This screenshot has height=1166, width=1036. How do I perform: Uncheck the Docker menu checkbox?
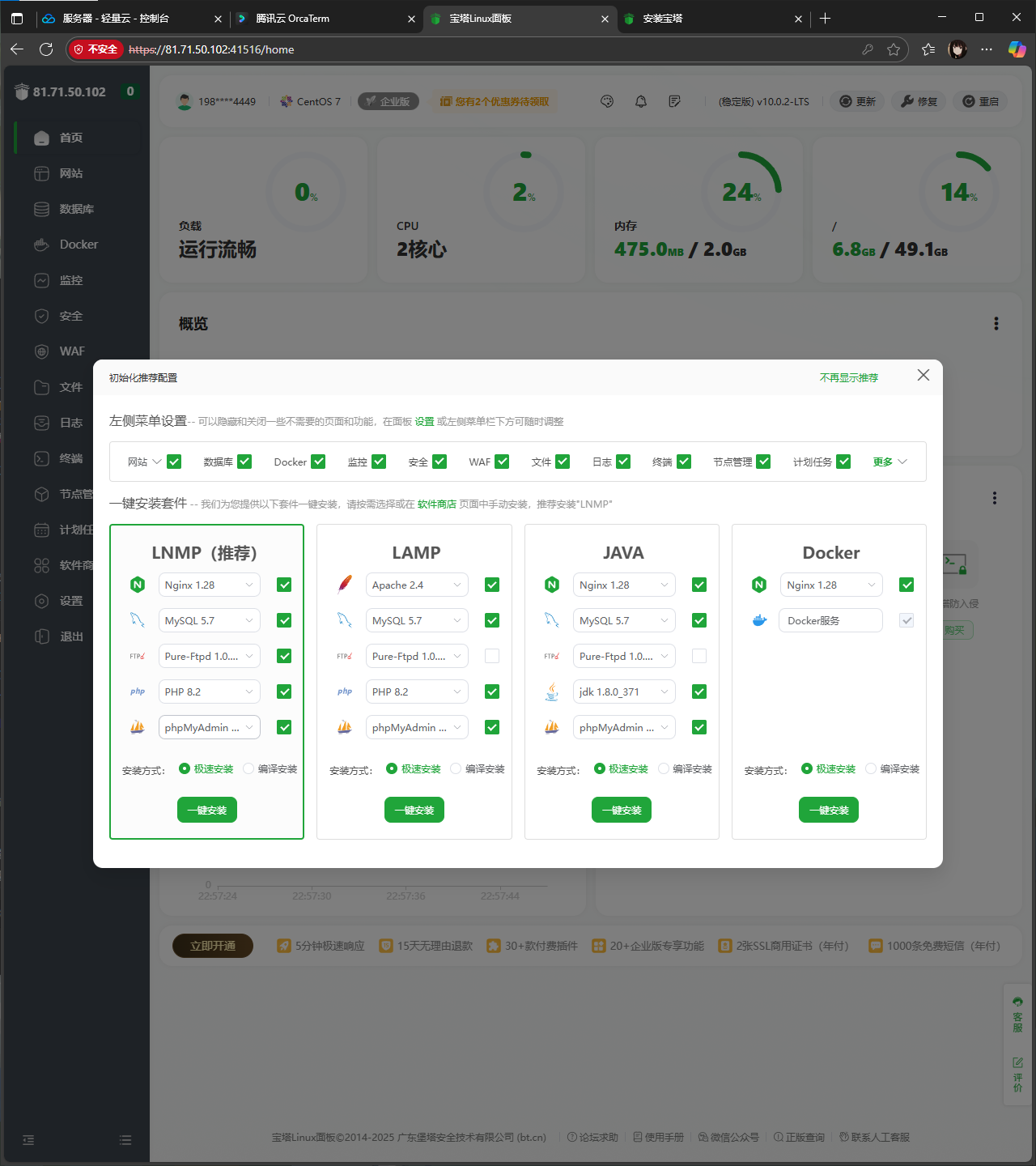pos(318,462)
